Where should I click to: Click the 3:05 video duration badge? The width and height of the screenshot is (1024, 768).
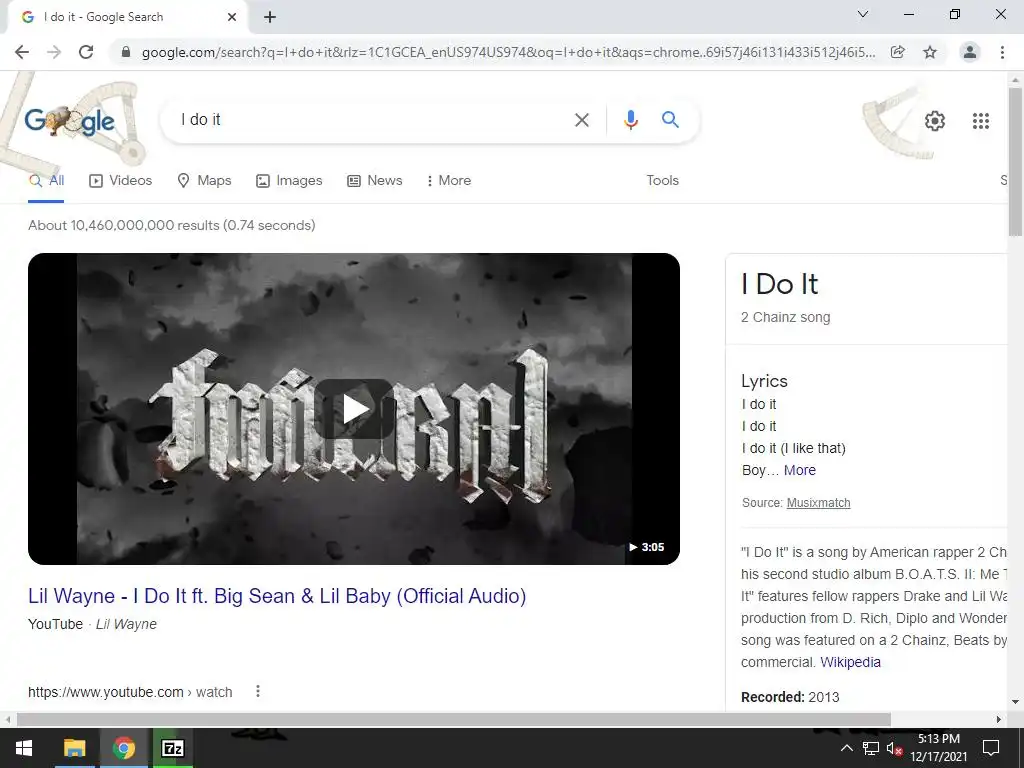647,547
